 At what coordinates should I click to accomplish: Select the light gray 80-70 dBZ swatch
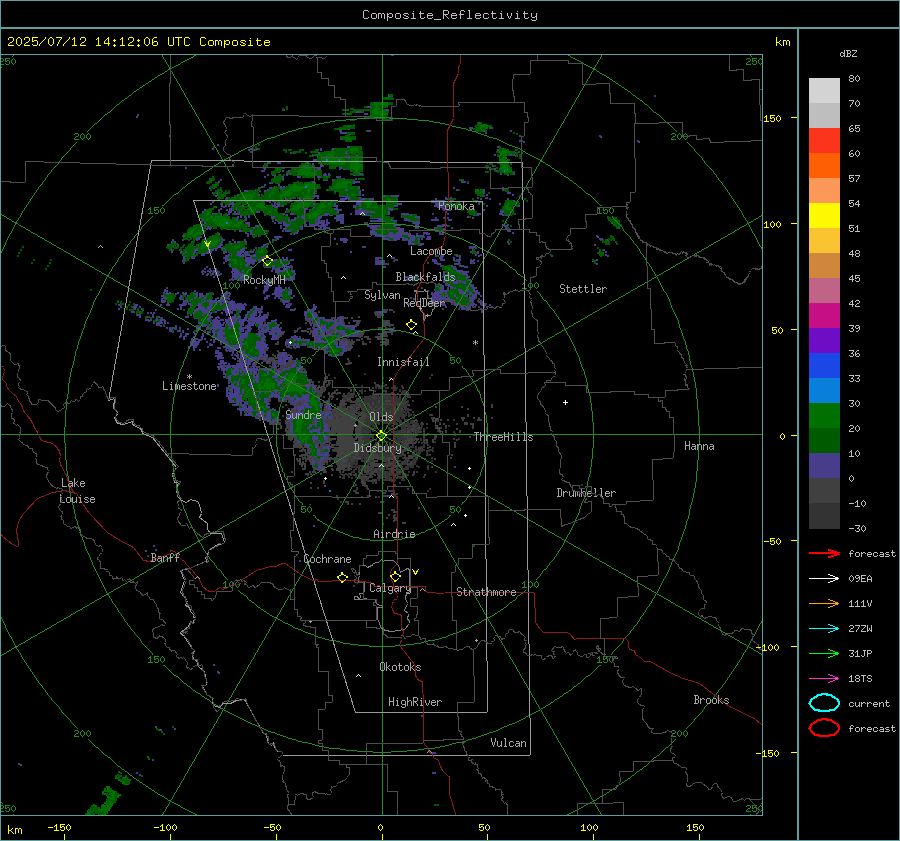[x=824, y=90]
